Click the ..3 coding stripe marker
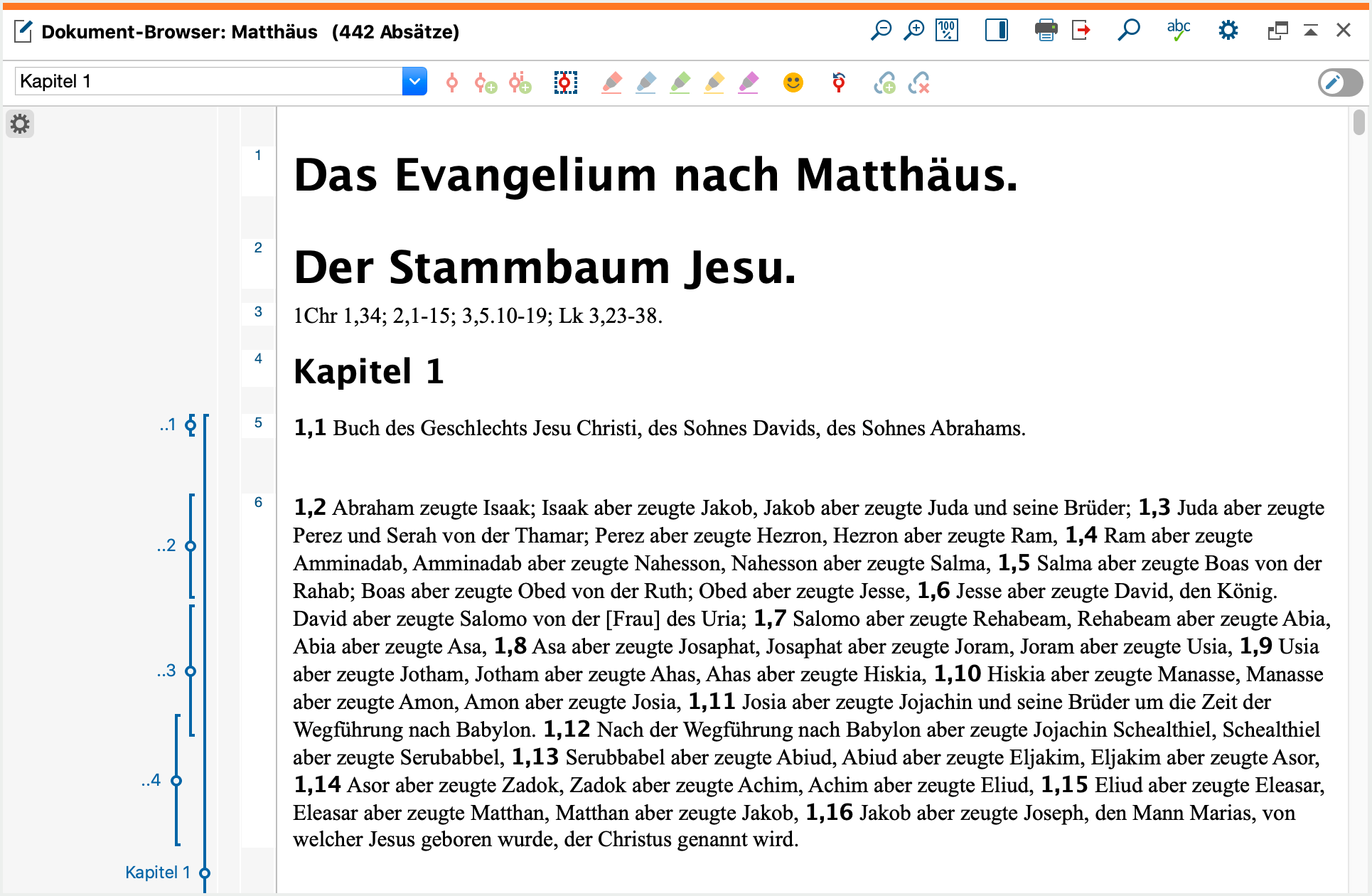The height and width of the screenshot is (896, 1372). click(x=191, y=671)
